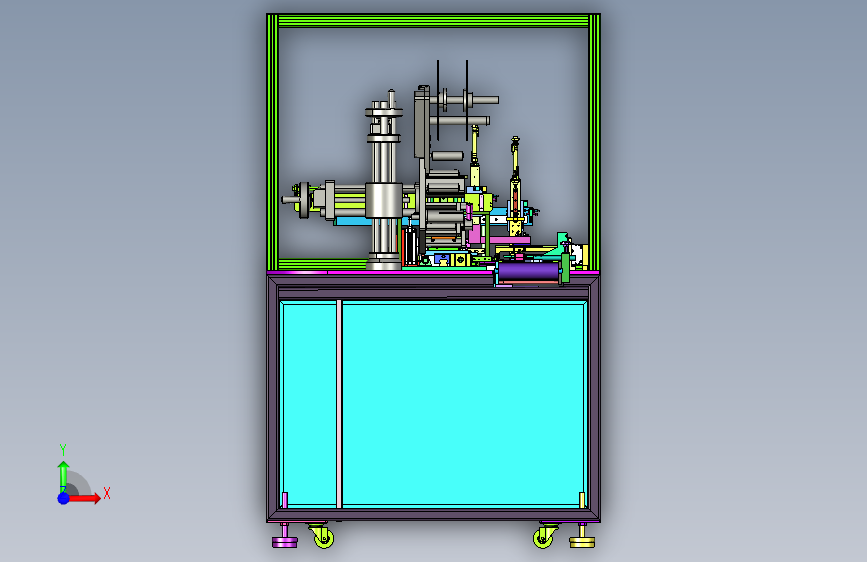Select the top green frame beam
Image resolution: width=867 pixels, height=562 pixels.
pos(434,21)
